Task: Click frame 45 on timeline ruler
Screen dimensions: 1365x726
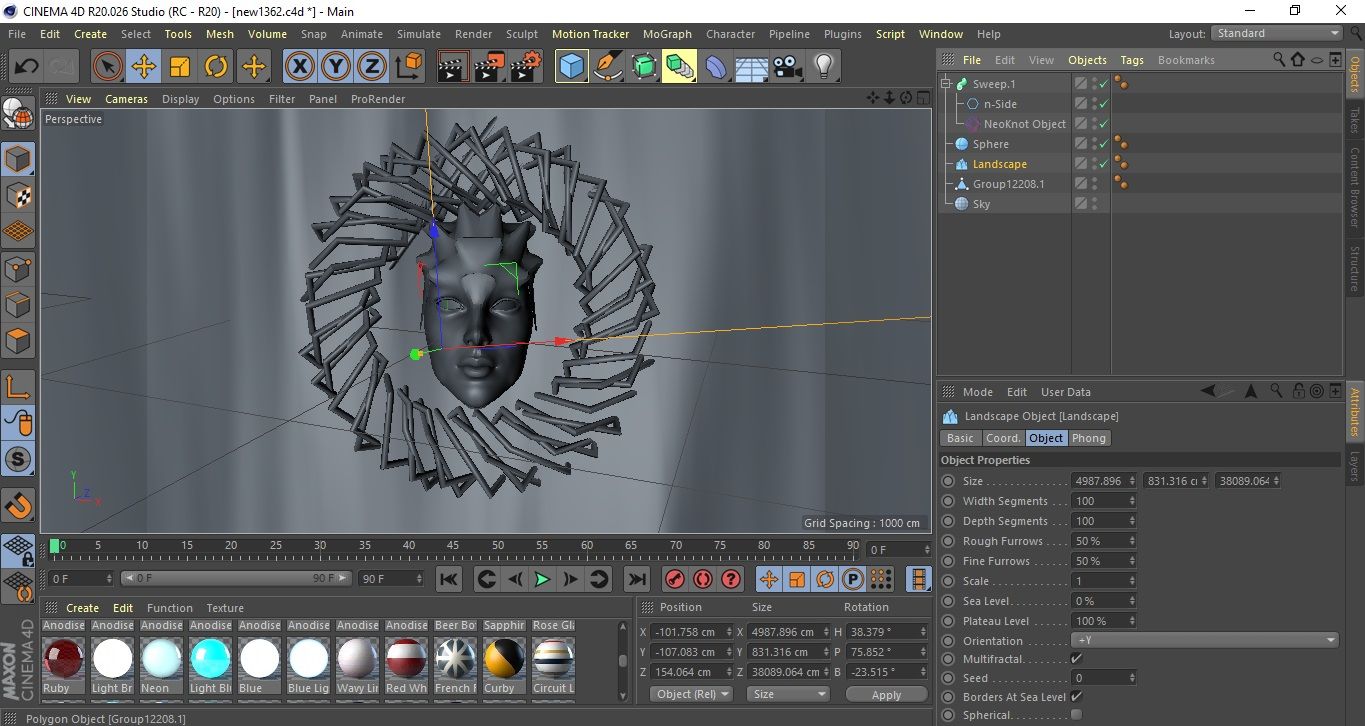Action: (x=453, y=546)
